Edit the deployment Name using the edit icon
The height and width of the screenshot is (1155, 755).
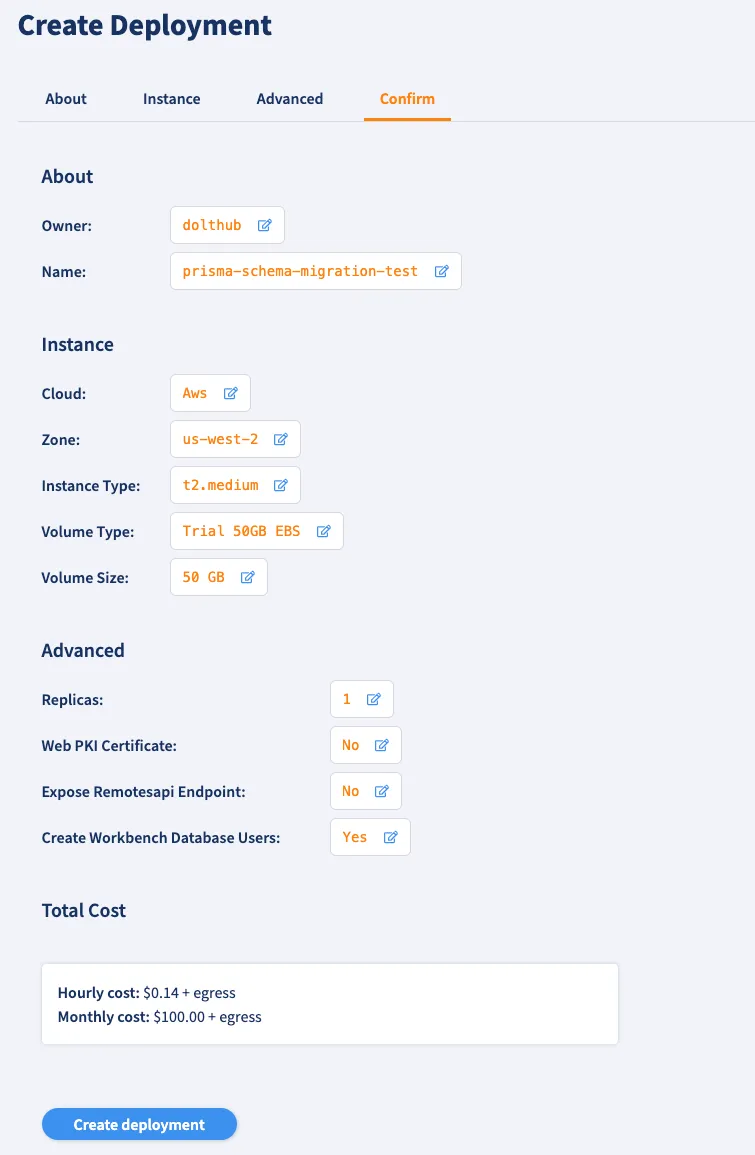441,271
